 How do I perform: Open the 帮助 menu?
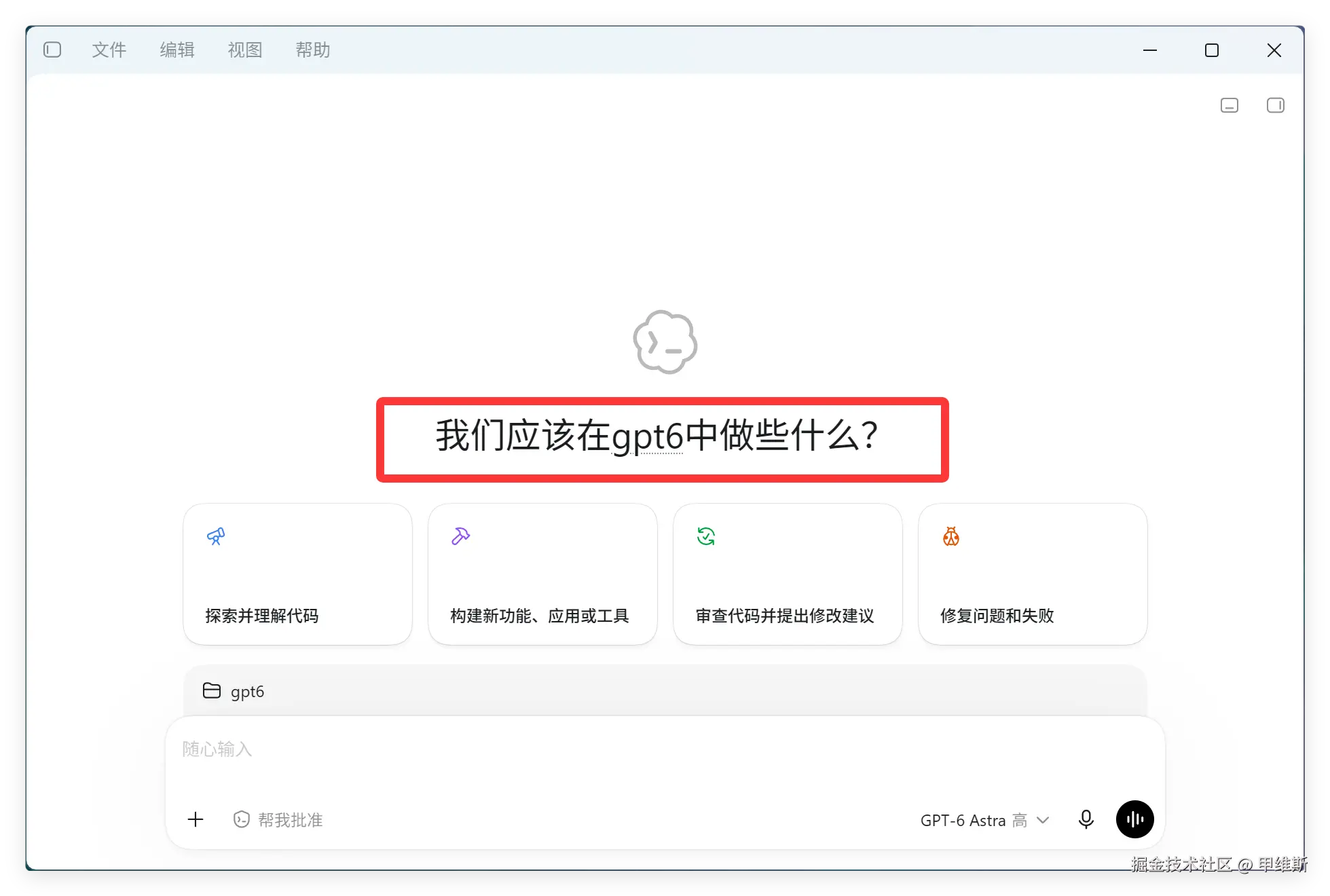coord(313,50)
